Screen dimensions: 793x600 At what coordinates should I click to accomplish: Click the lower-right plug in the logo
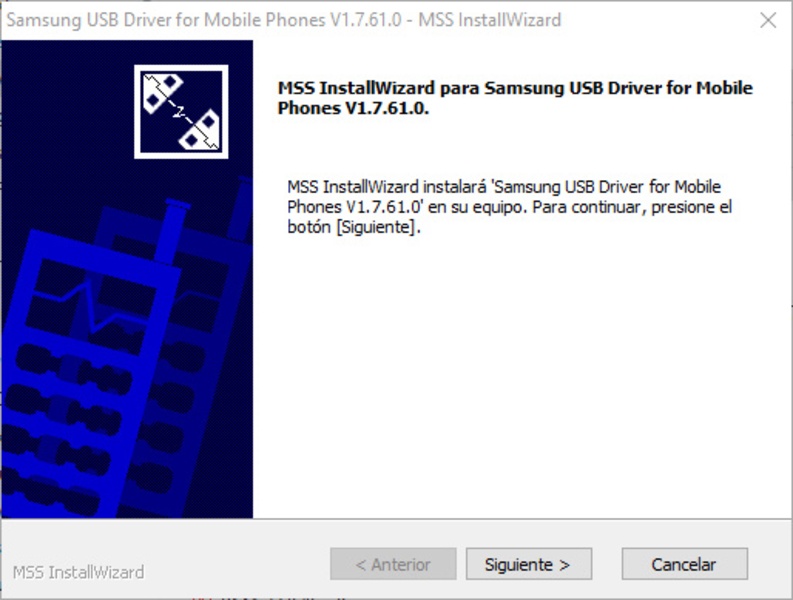[200, 133]
